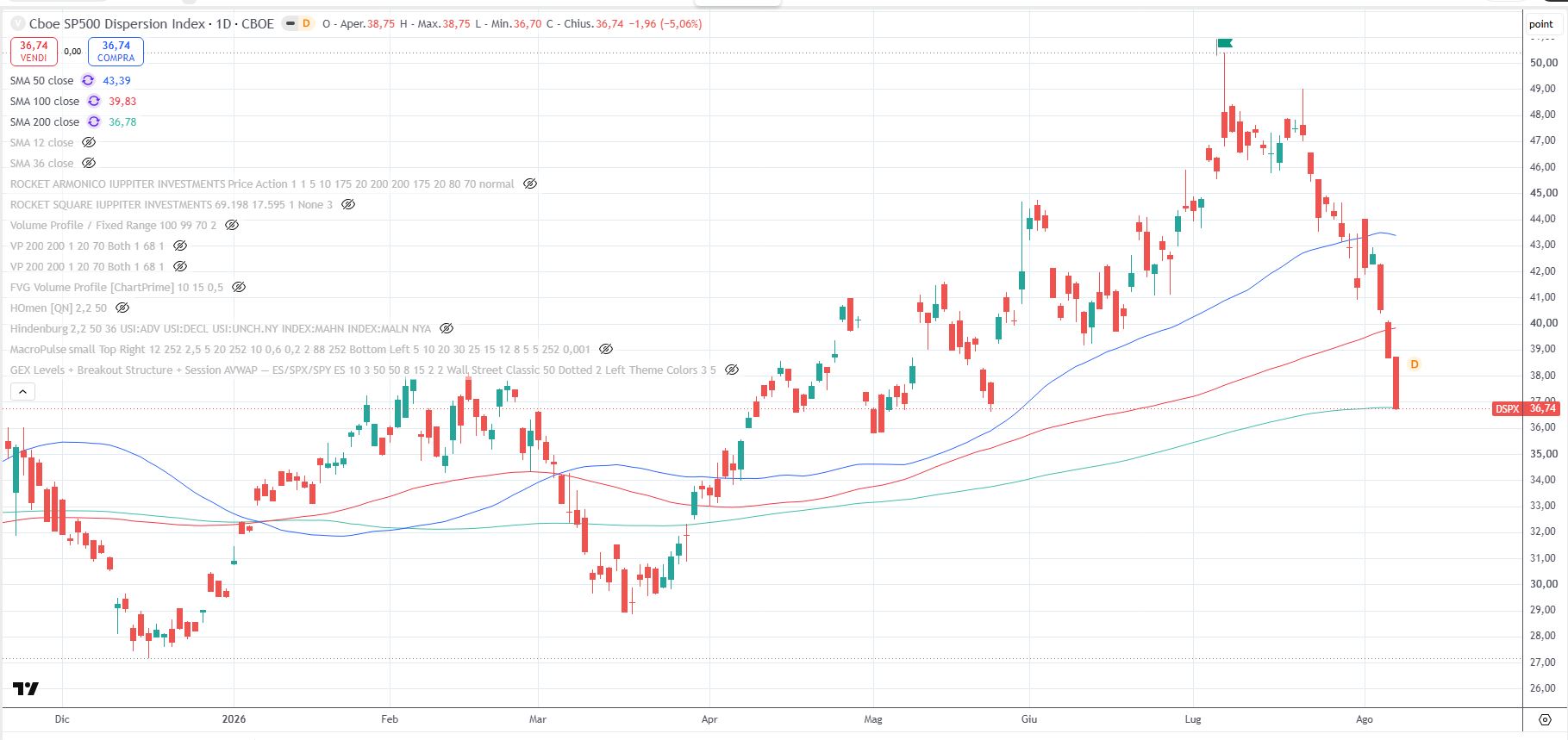Click the '2026' label on the time axis
Image resolution: width=1568 pixels, height=740 pixels.
point(234,718)
